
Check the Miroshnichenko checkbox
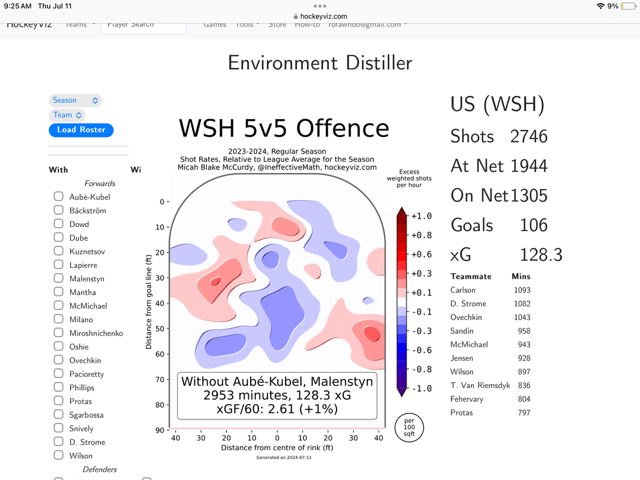coord(58,332)
